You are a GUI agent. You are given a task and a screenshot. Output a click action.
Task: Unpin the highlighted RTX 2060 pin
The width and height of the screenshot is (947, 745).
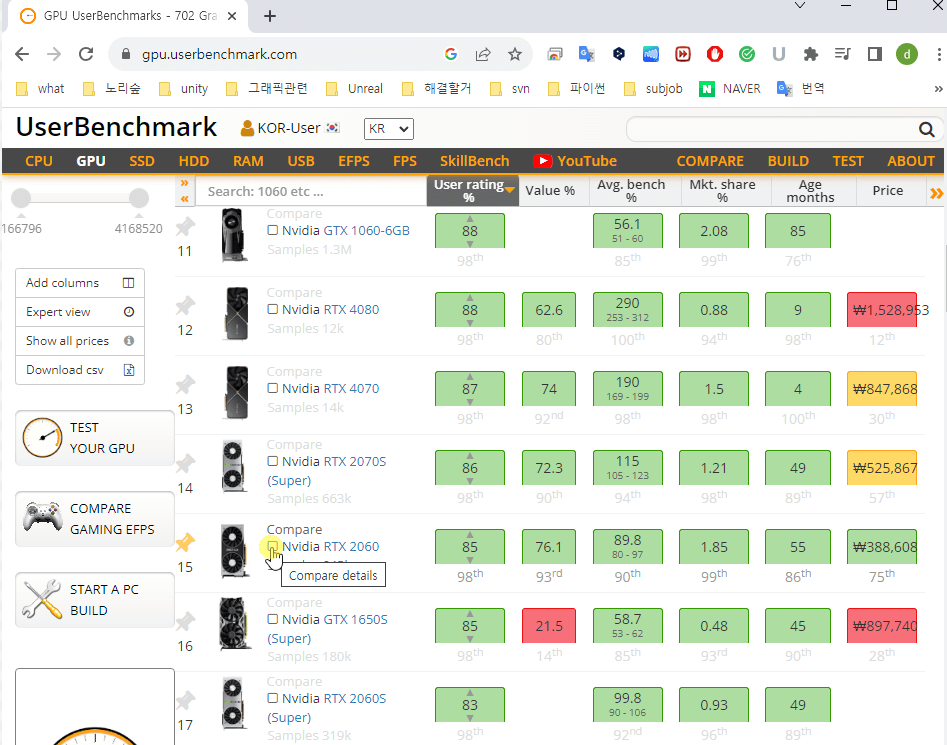pos(185,543)
